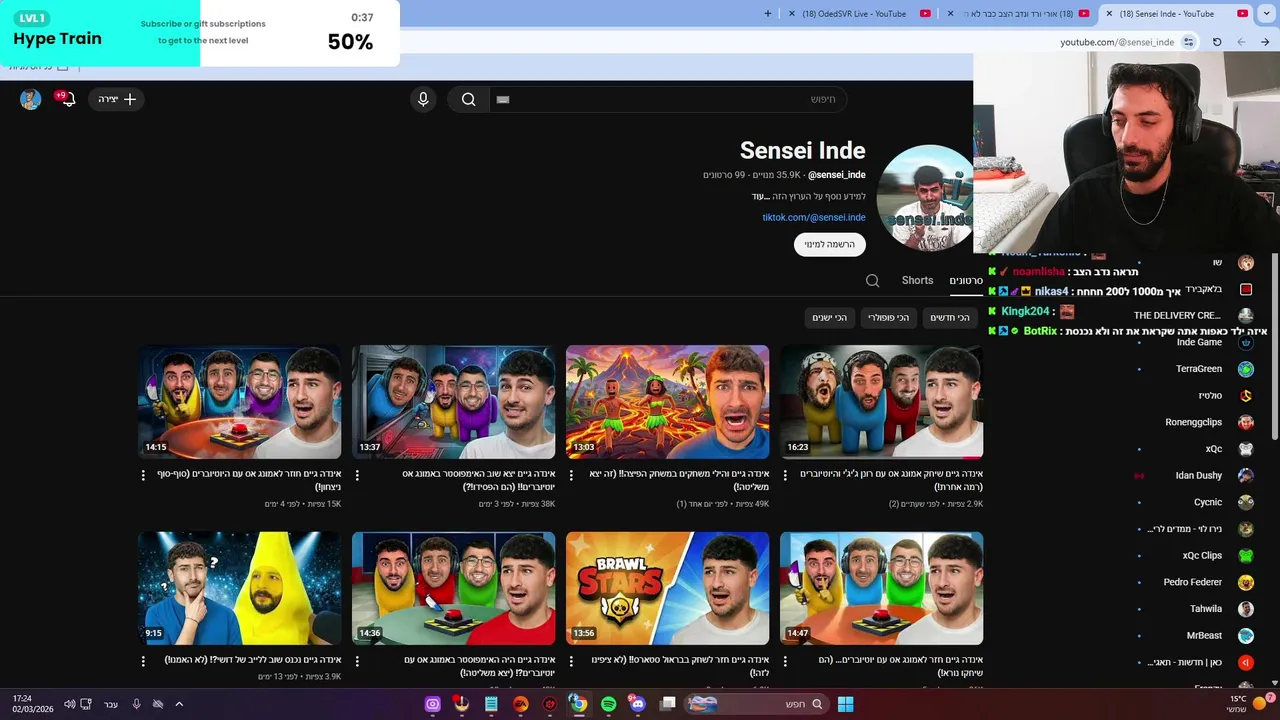Open options menu for the 14:36 video

click(357, 661)
